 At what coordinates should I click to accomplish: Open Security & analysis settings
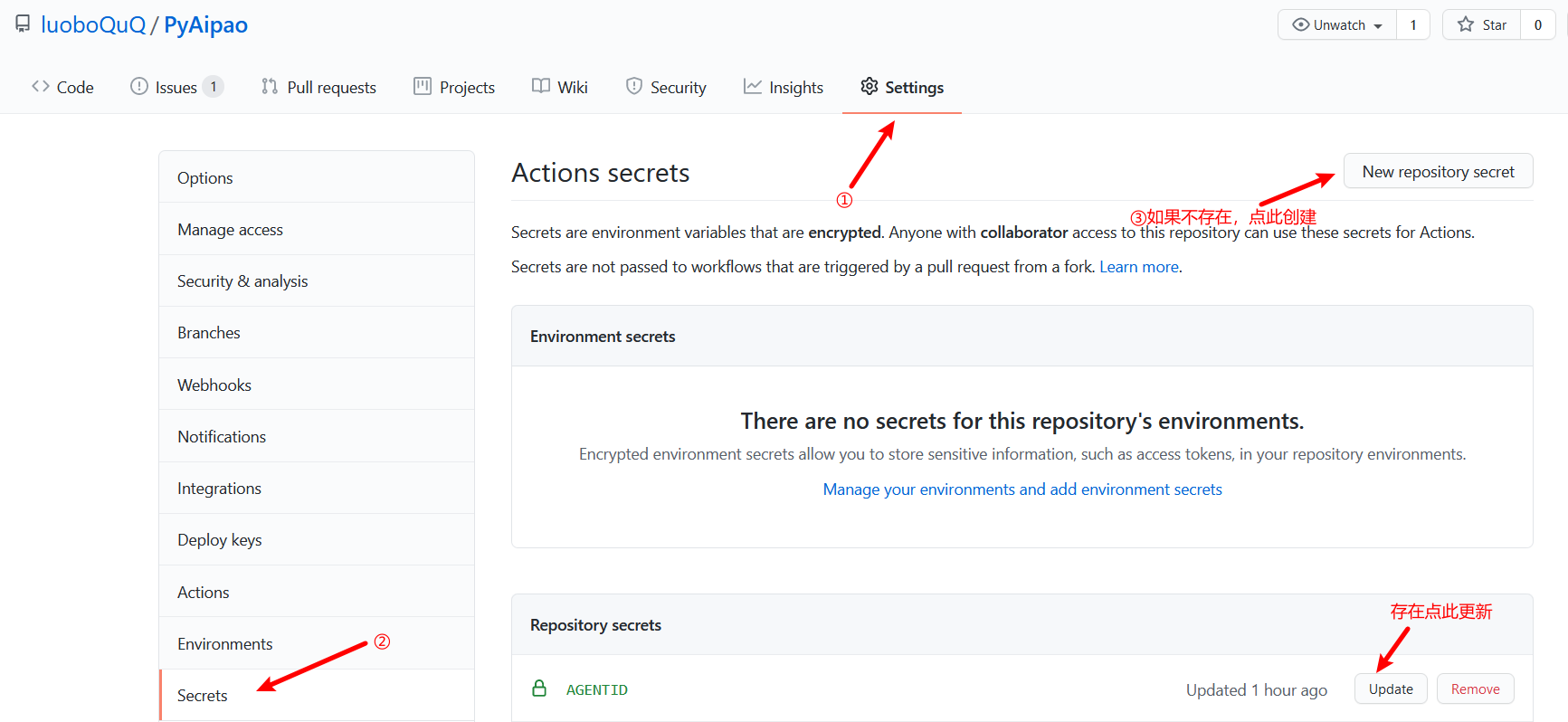coord(317,280)
